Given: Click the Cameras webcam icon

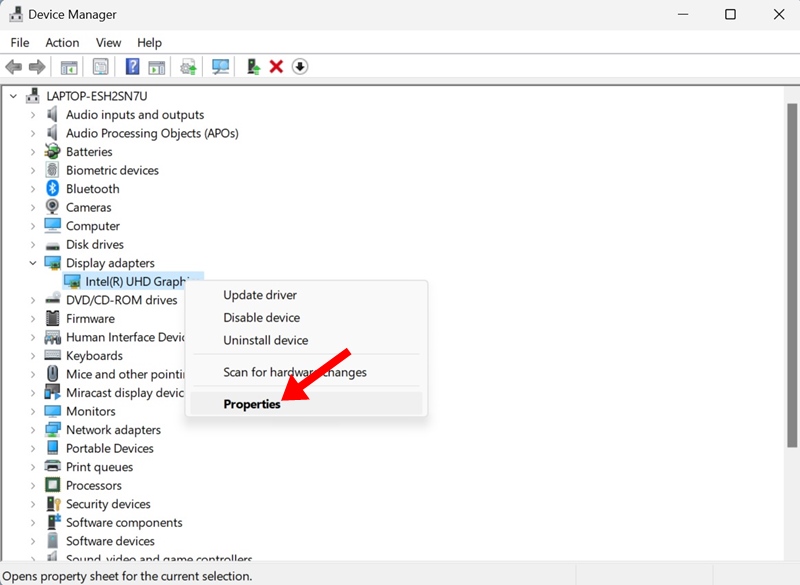Looking at the screenshot, I should (53, 207).
